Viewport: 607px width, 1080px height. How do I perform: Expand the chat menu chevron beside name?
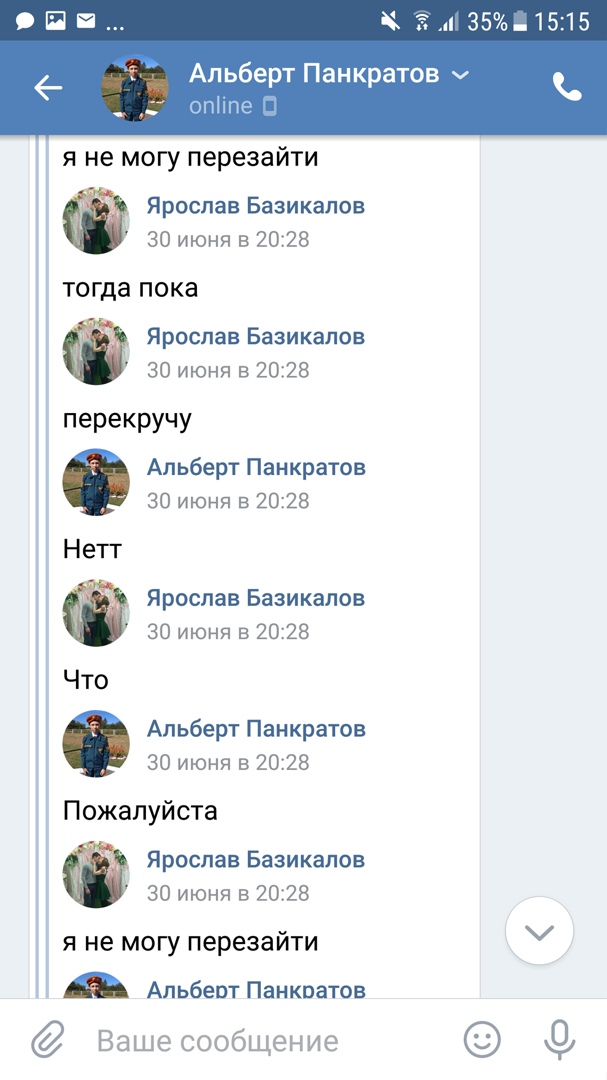point(460,75)
